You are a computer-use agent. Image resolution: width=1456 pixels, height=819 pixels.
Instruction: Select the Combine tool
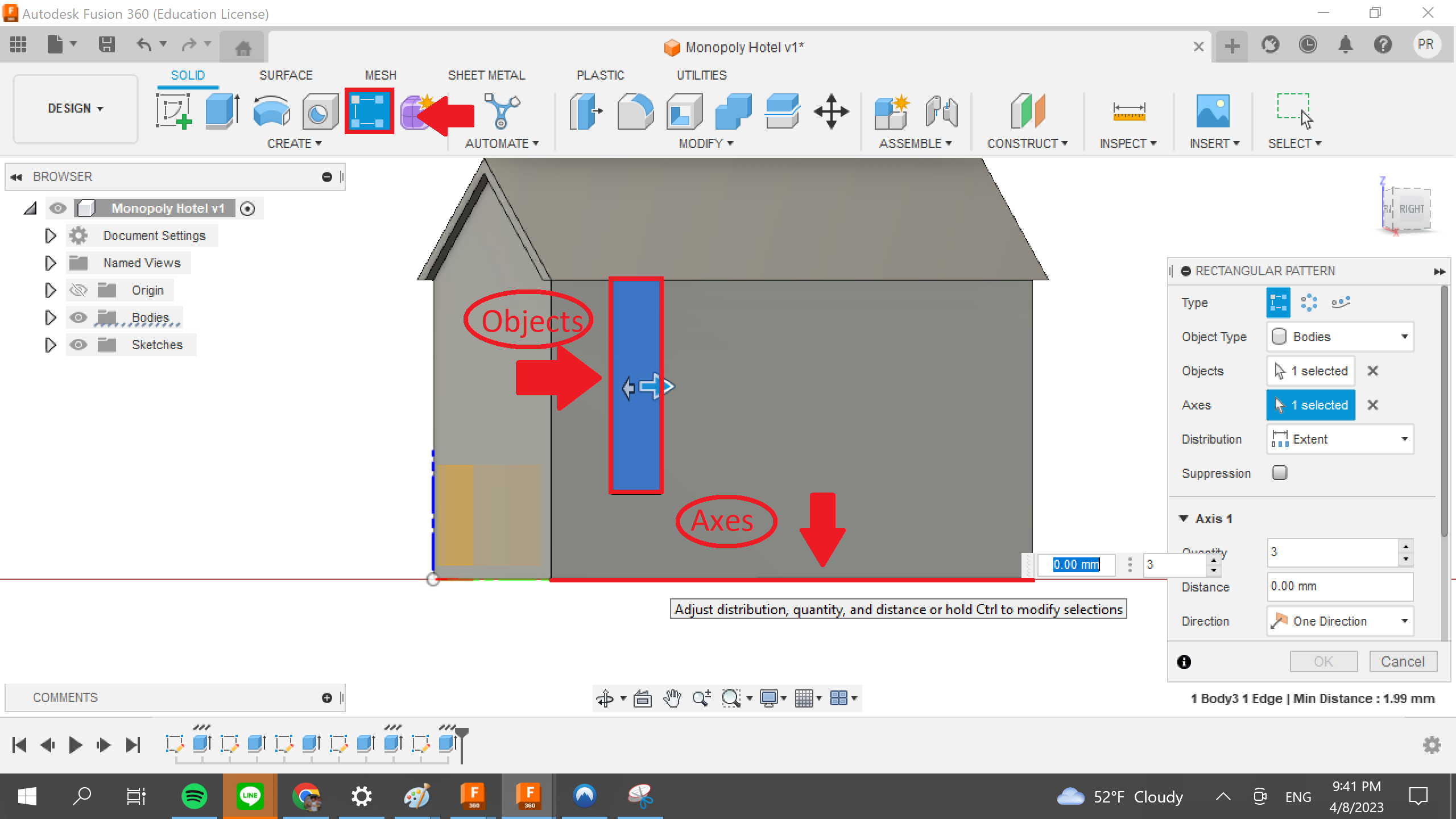[733, 111]
